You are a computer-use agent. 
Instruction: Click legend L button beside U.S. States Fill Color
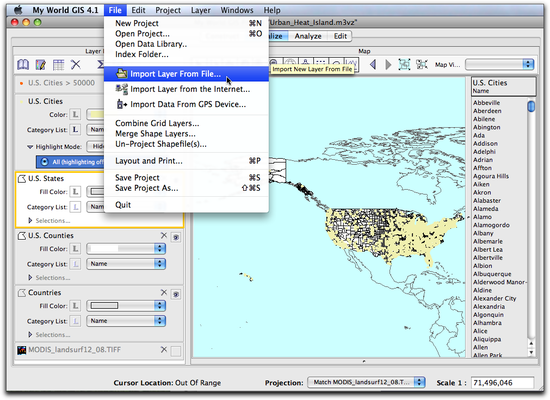point(75,192)
